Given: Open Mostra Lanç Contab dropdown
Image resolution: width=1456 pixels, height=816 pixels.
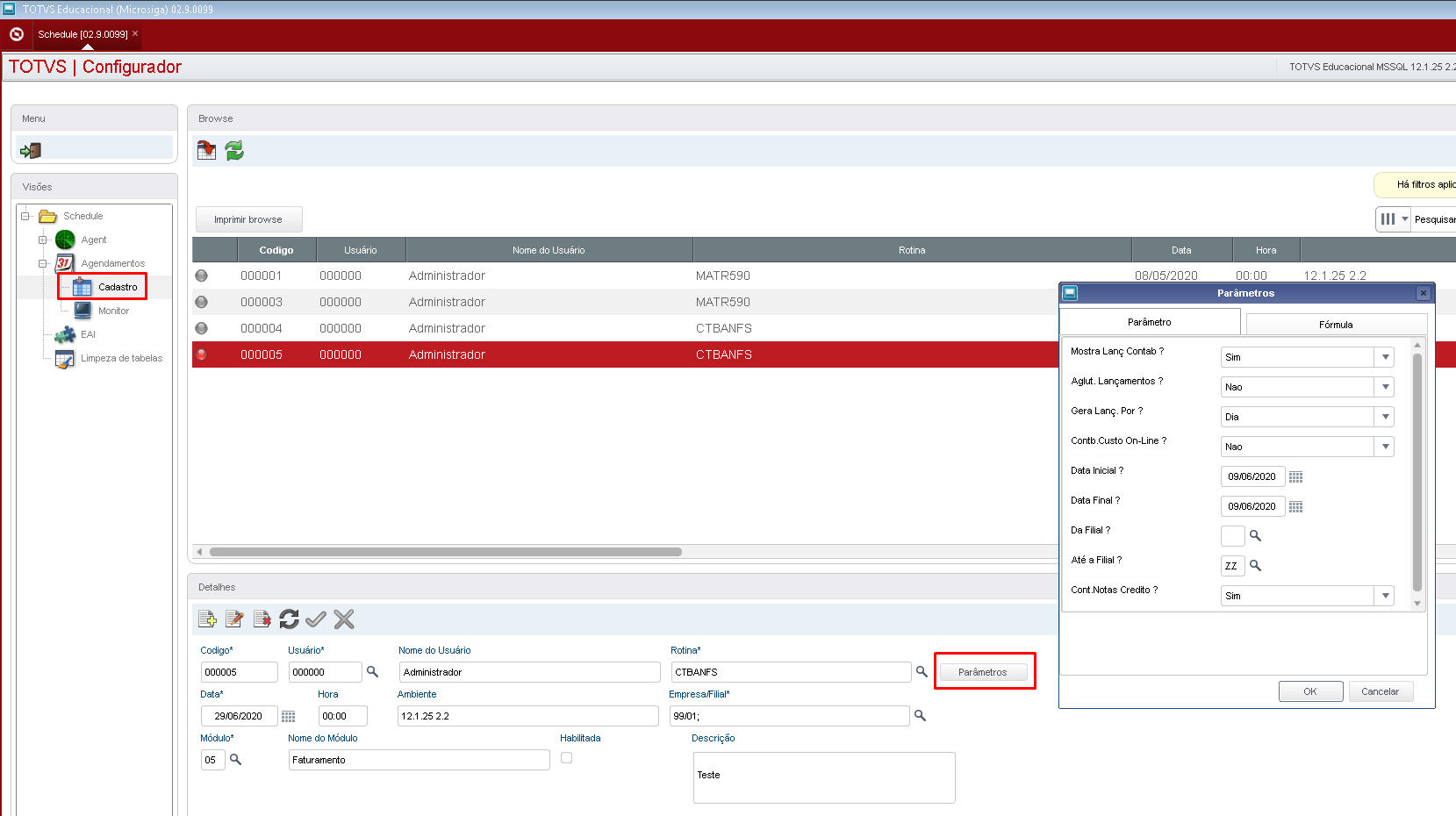Looking at the screenshot, I should pyautogui.click(x=1385, y=357).
